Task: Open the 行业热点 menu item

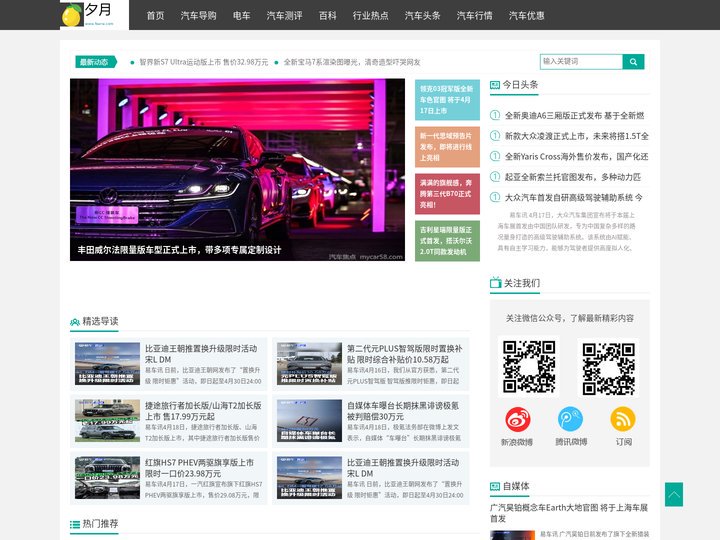Action: (x=371, y=16)
